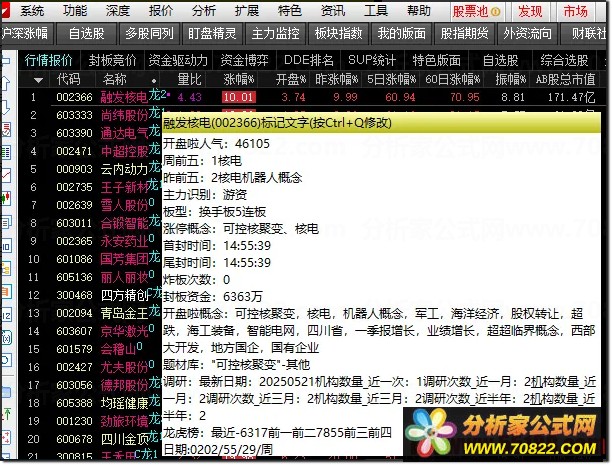
Task: Open the 帮助 menu
Action: tap(419, 10)
